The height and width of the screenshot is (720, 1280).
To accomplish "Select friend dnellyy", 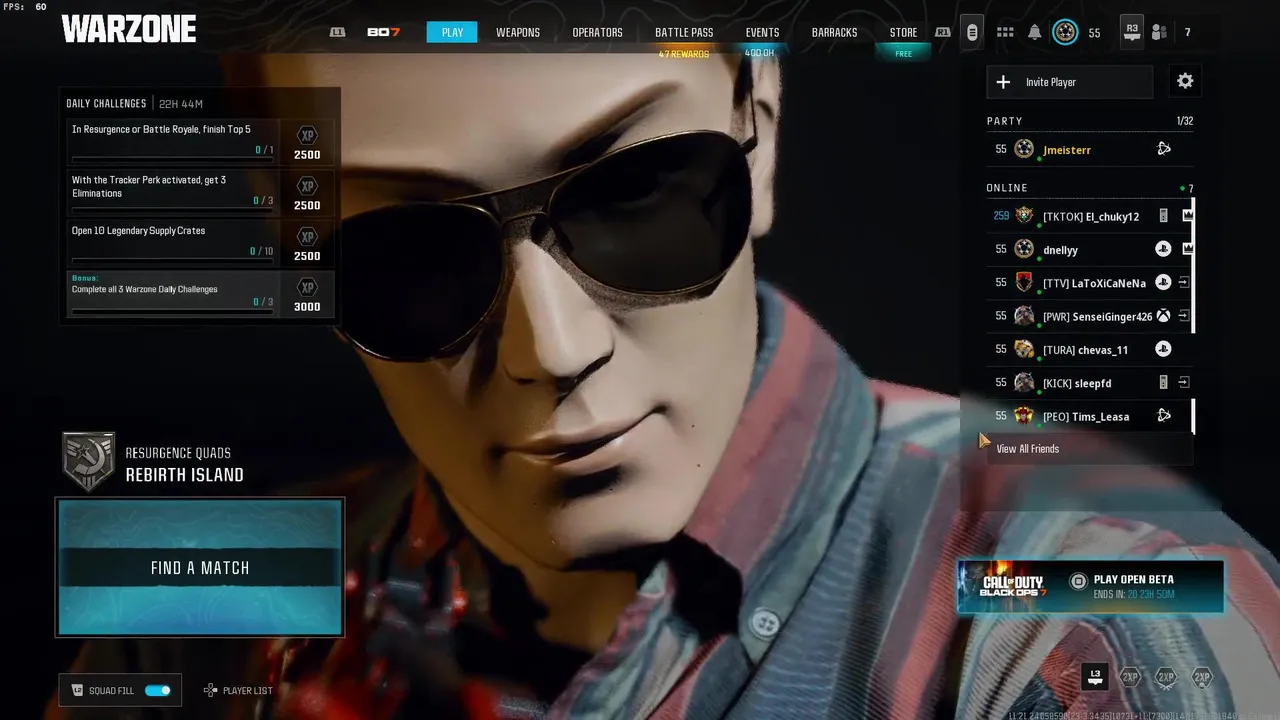I will (1090, 249).
